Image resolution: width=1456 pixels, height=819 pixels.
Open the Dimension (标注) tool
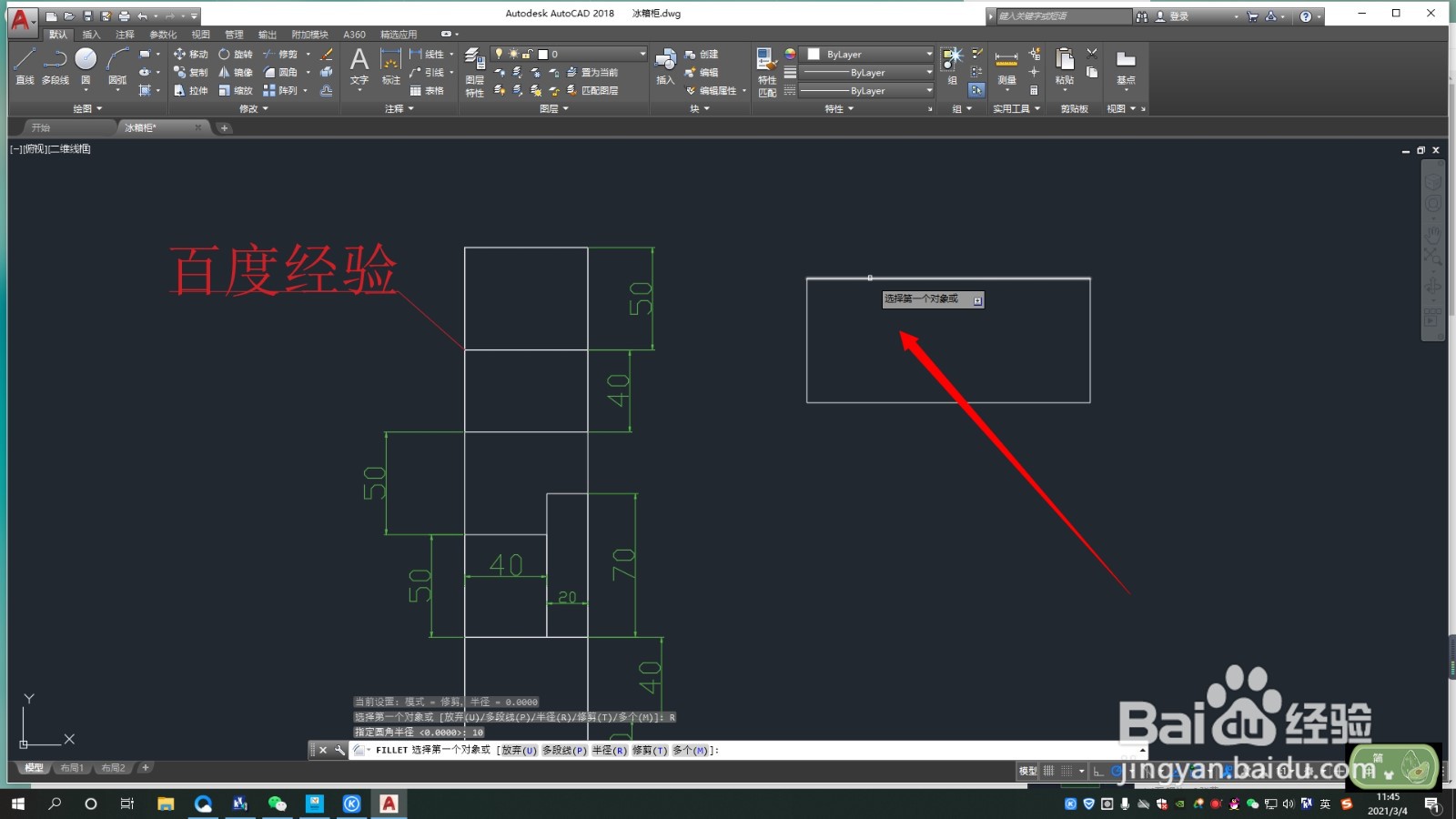(390, 66)
